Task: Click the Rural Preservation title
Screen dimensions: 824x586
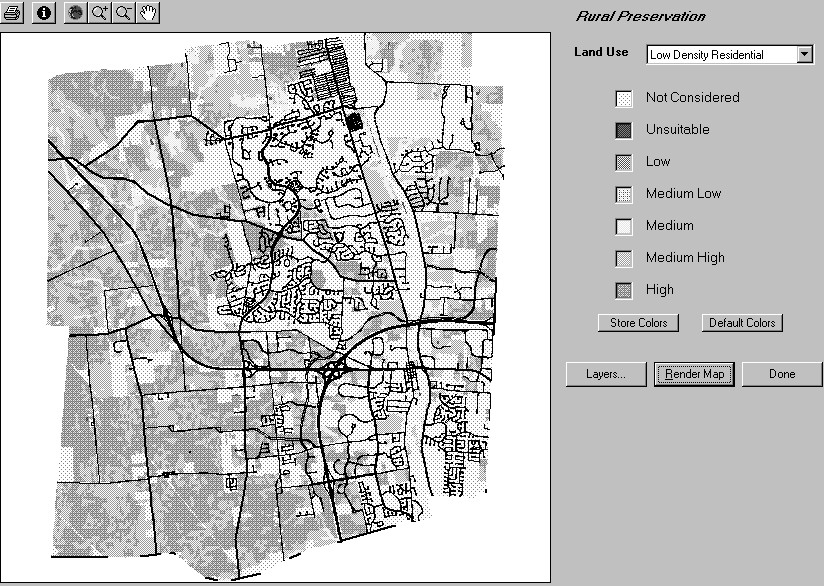Action: tap(640, 16)
